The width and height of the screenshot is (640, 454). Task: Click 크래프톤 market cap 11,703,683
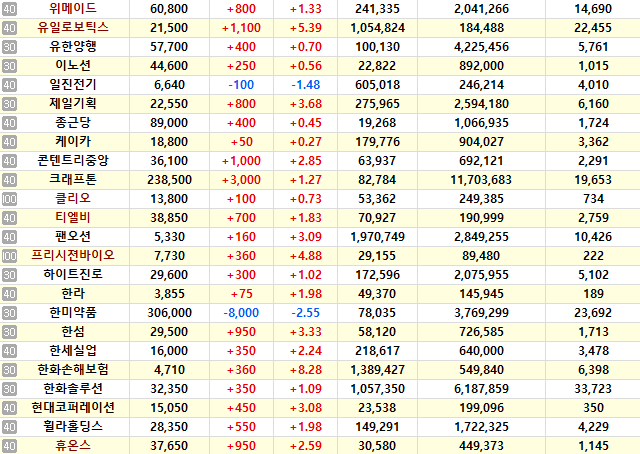coord(481,180)
